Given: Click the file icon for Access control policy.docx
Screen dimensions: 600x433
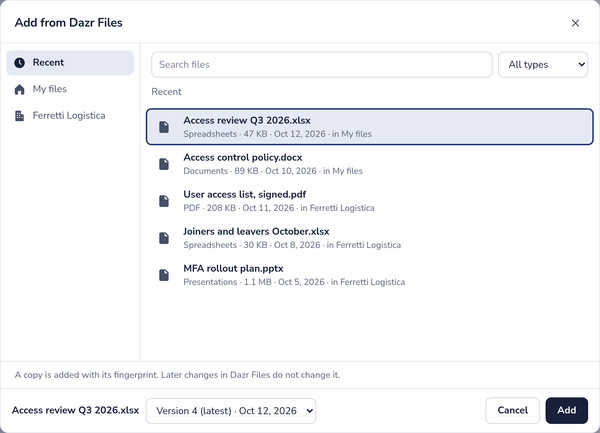Looking at the screenshot, I should tap(164, 164).
